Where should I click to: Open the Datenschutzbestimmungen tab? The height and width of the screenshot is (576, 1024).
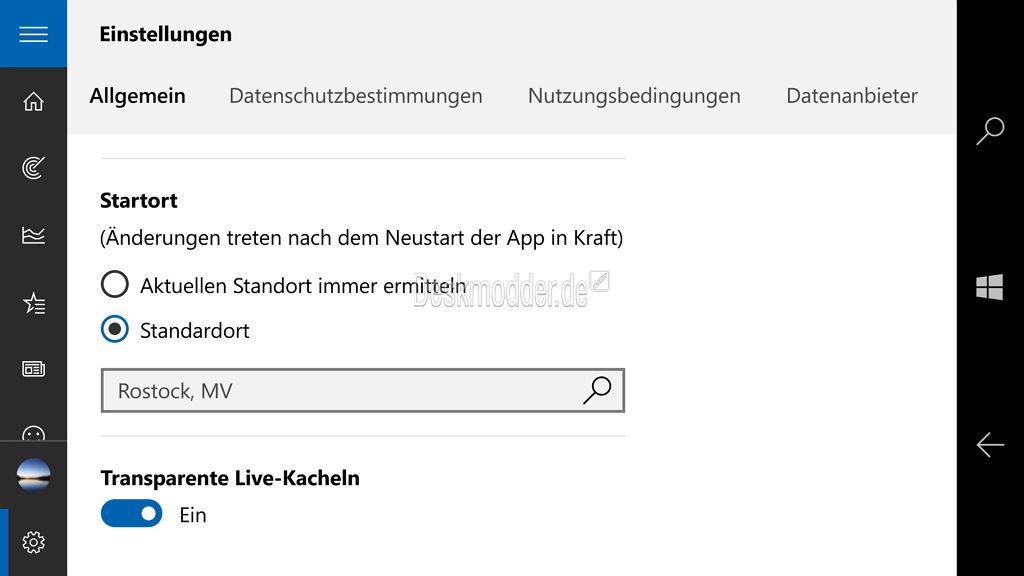click(355, 96)
